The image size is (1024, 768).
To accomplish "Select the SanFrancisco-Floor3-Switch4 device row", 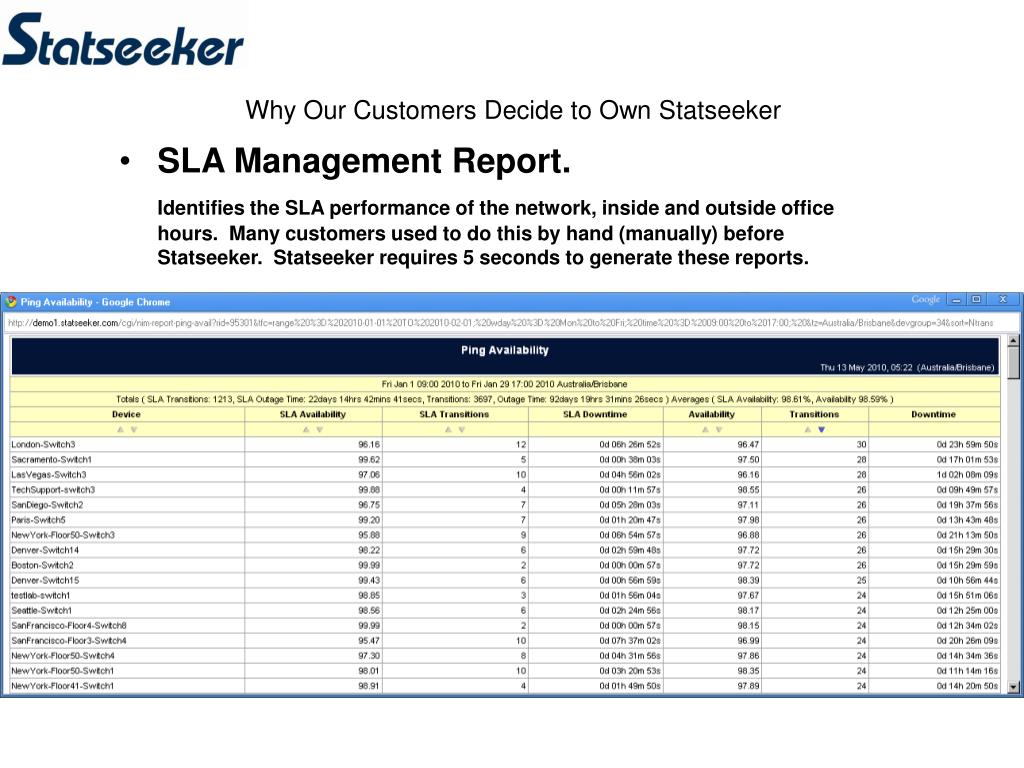I will point(505,640).
